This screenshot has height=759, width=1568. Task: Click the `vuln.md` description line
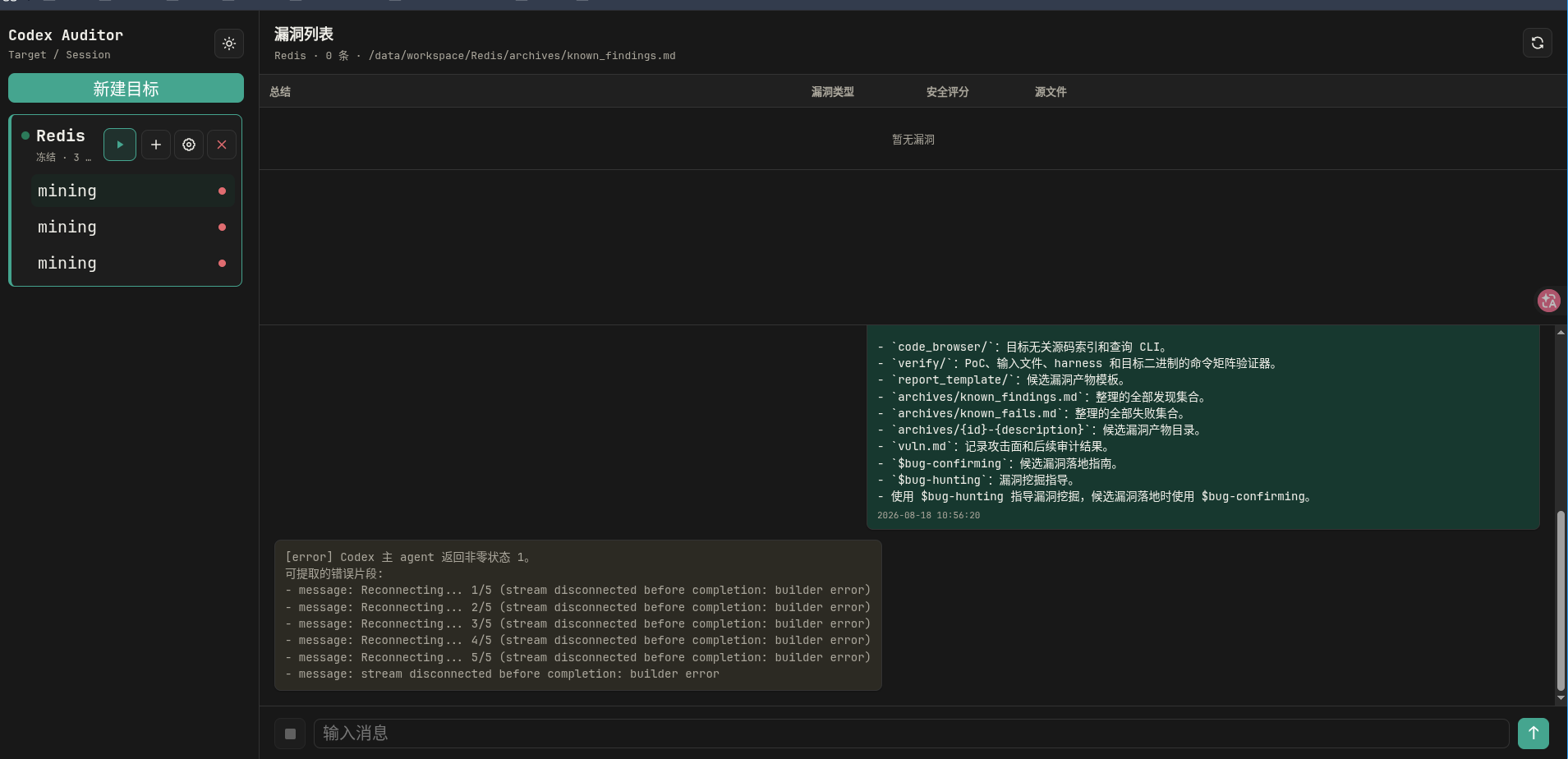995,447
